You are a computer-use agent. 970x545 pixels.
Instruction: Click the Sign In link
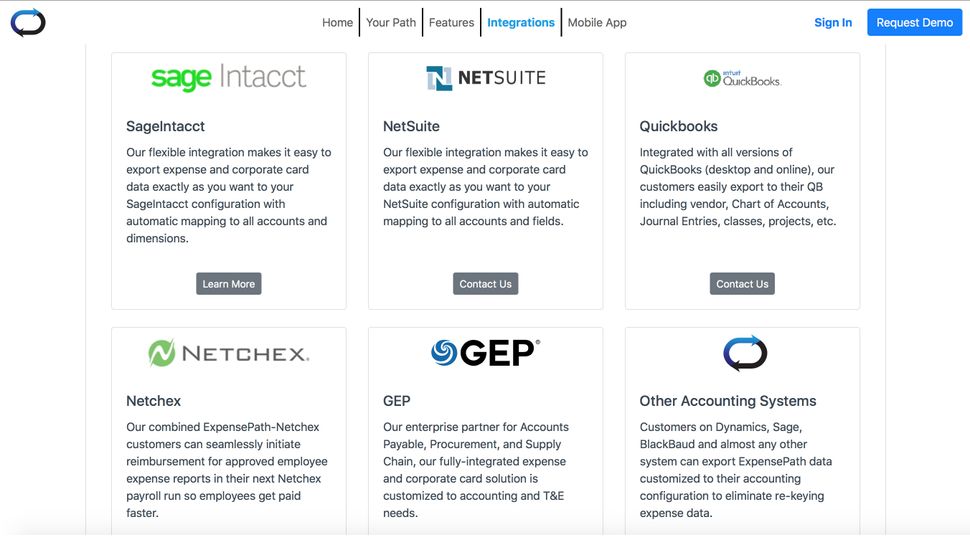tap(833, 22)
